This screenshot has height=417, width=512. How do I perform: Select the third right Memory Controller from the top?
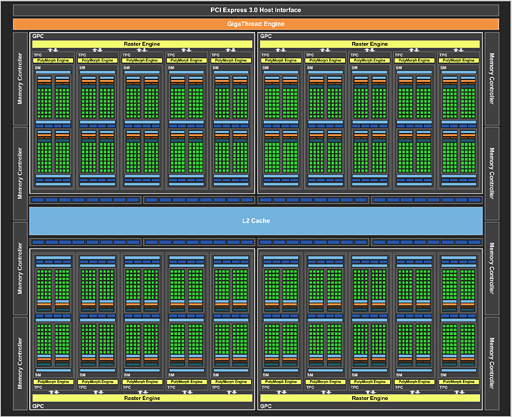click(x=492, y=268)
